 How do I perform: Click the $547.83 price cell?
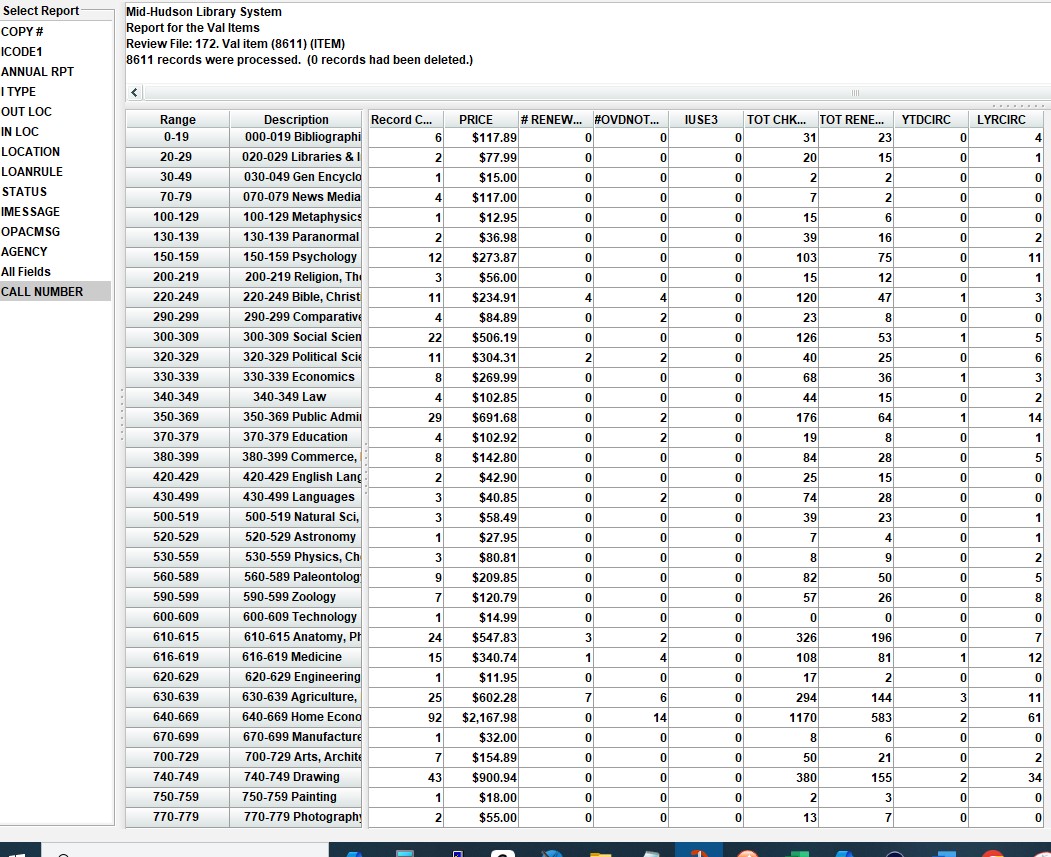point(481,637)
